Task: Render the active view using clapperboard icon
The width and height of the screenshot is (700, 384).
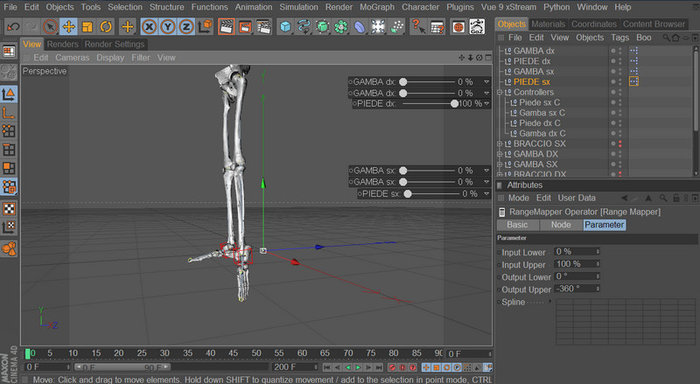Action: click(226, 27)
